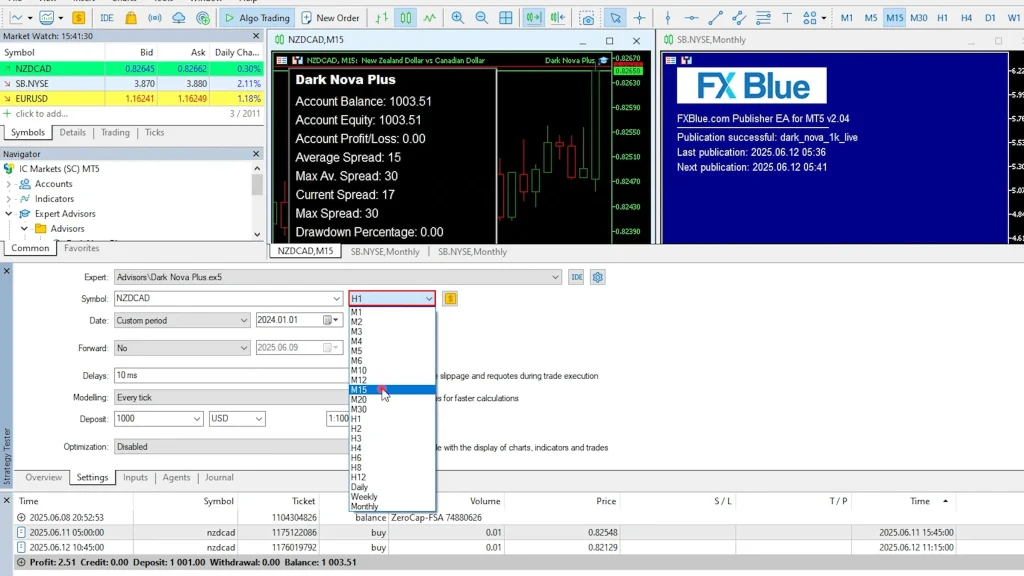
Task: Select the crosshair cursor tool
Action: tap(639, 18)
